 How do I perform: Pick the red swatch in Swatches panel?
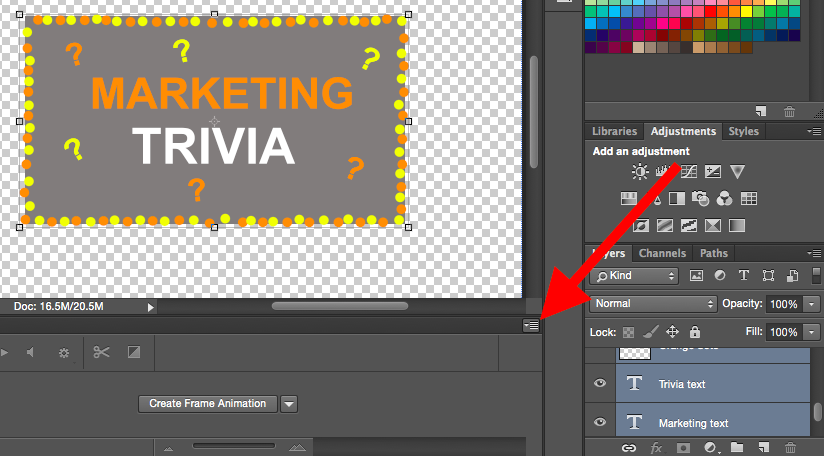pyautogui.click(x=711, y=12)
